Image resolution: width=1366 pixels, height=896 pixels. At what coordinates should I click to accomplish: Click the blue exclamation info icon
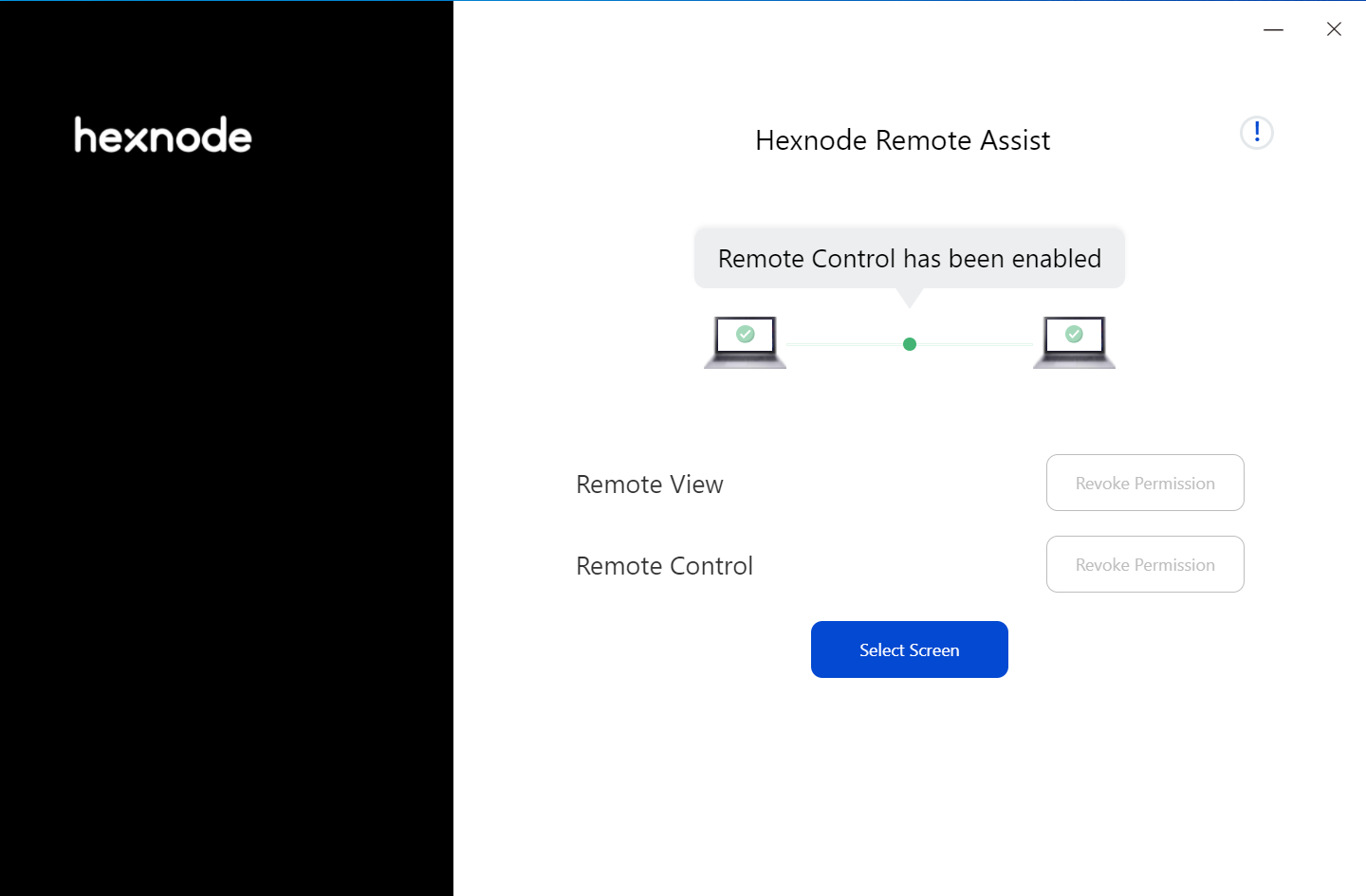[x=1257, y=133]
